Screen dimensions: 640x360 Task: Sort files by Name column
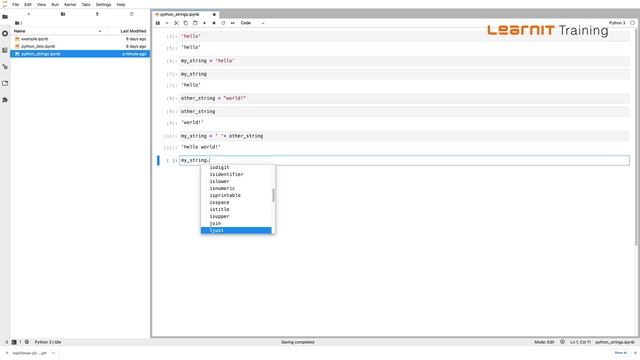click(20, 31)
